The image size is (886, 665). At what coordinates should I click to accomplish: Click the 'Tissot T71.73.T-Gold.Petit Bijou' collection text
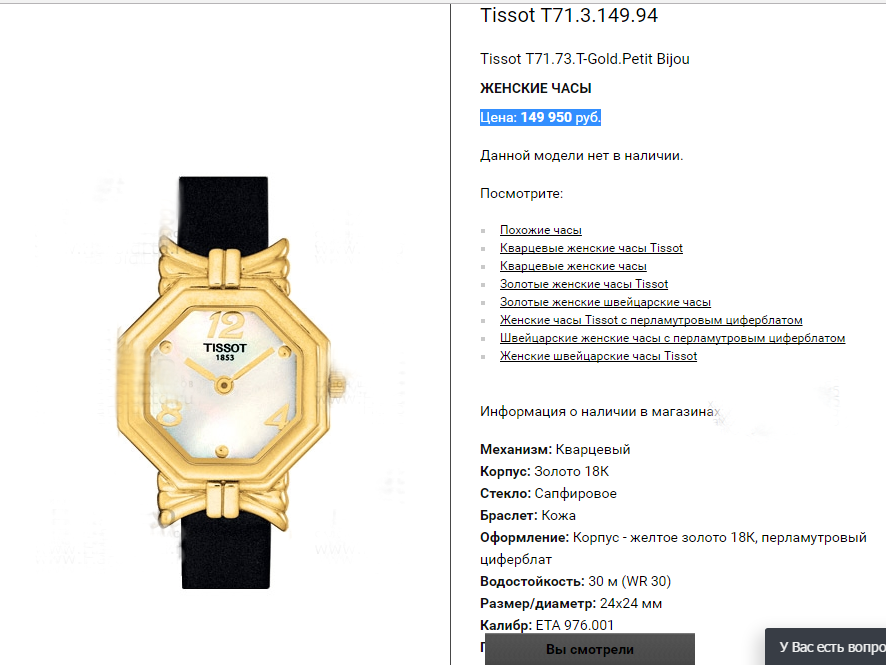pos(585,59)
